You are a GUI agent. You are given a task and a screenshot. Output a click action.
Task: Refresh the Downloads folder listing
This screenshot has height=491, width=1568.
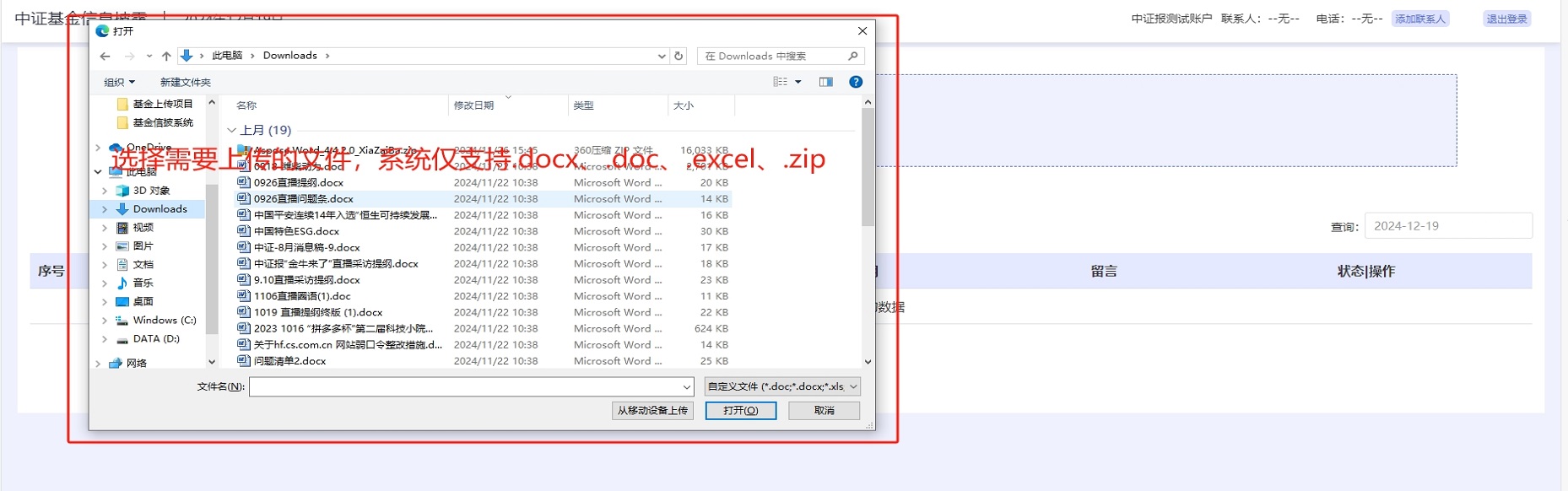coord(679,57)
